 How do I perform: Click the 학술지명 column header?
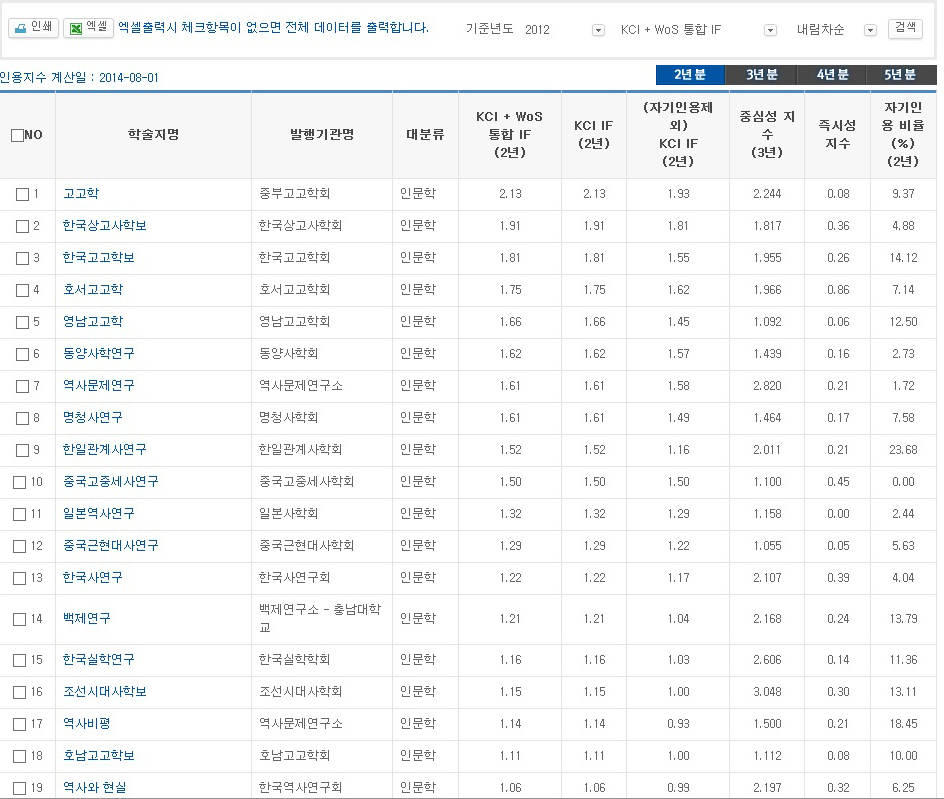pos(154,134)
